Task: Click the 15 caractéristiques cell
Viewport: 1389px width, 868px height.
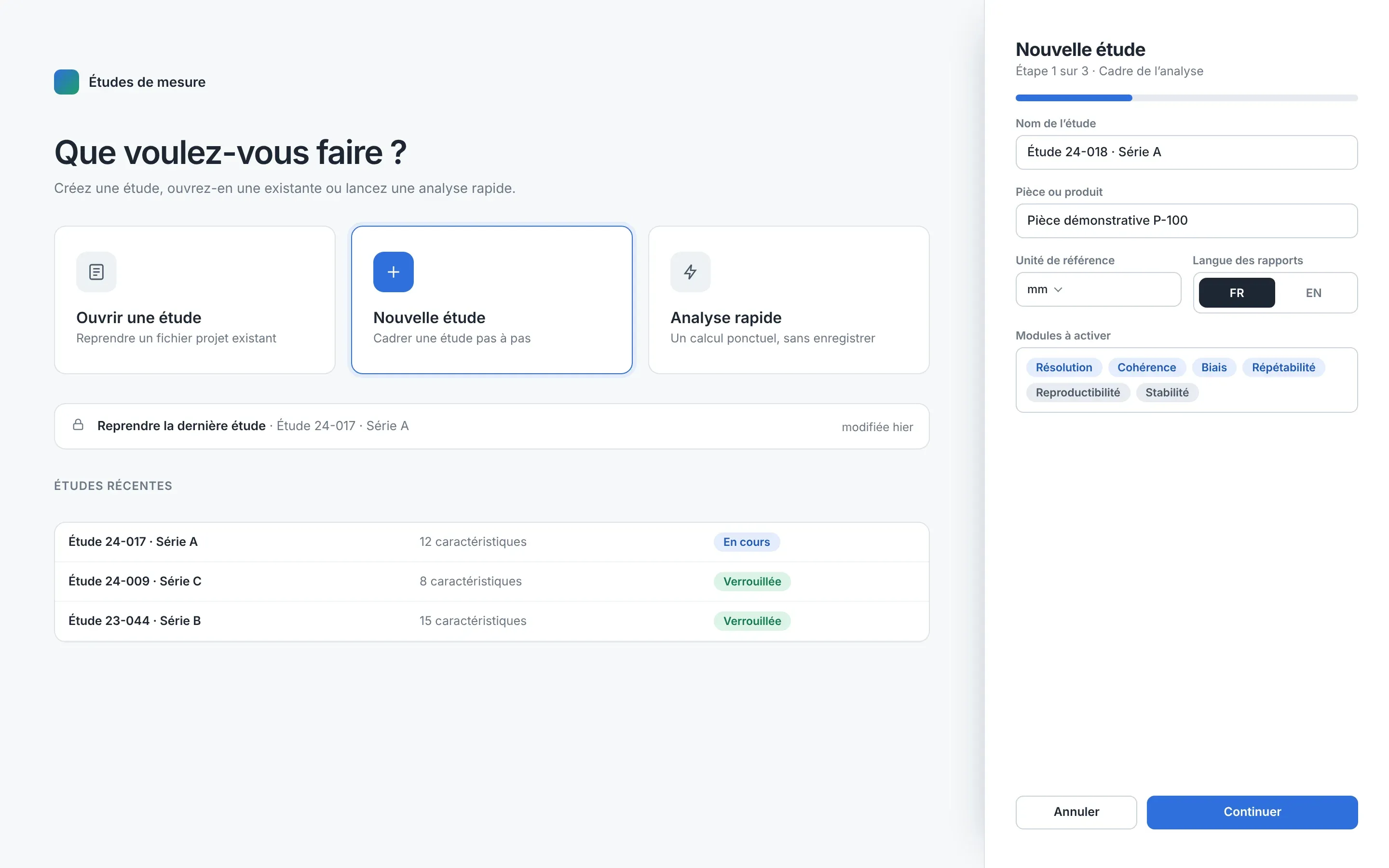Action: click(x=473, y=621)
